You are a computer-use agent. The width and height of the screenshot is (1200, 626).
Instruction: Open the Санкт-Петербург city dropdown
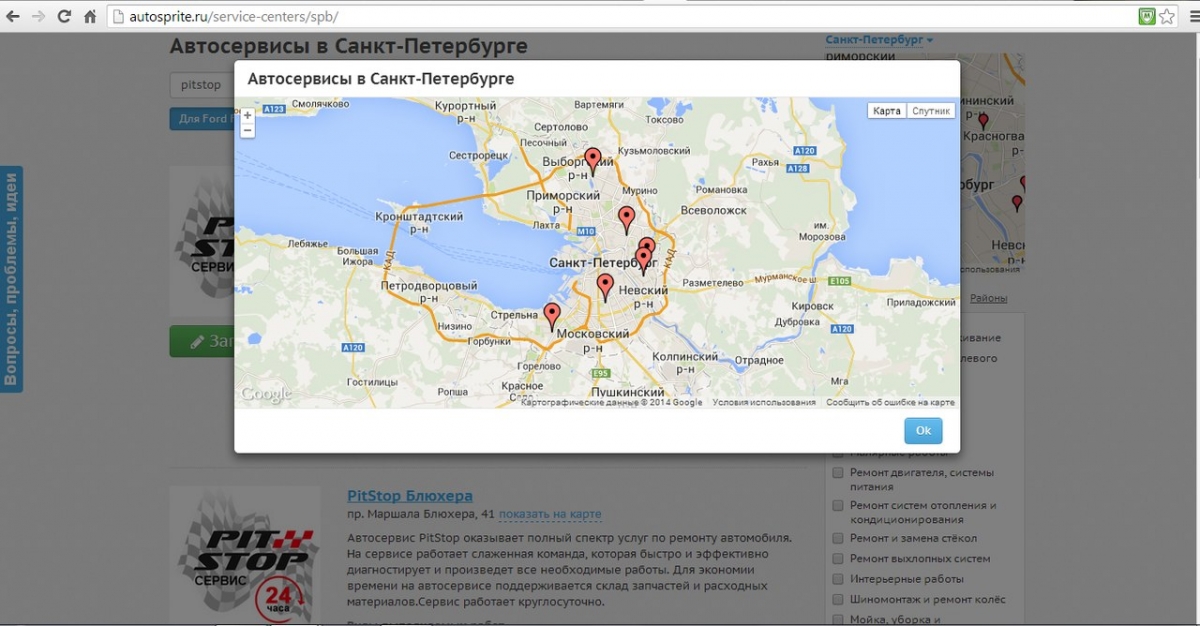878,40
